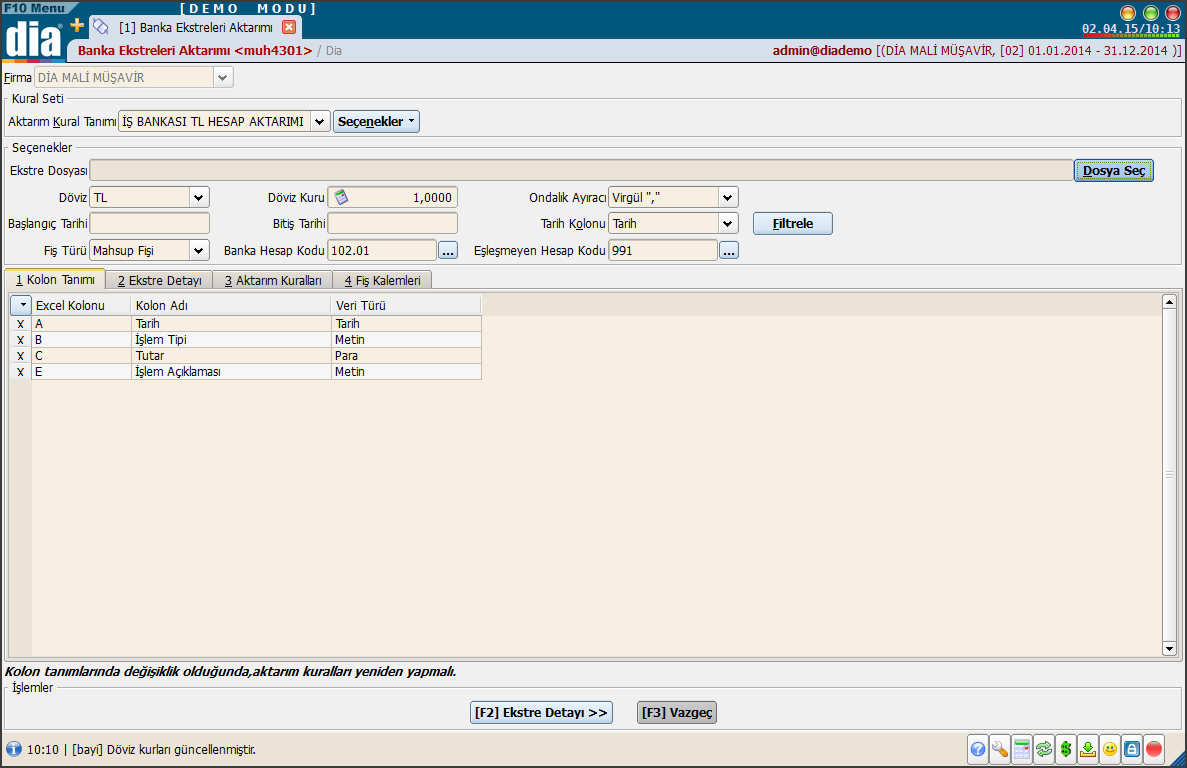Click the admin@diademo user label
This screenshot has width=1187, height=768.
822,51
